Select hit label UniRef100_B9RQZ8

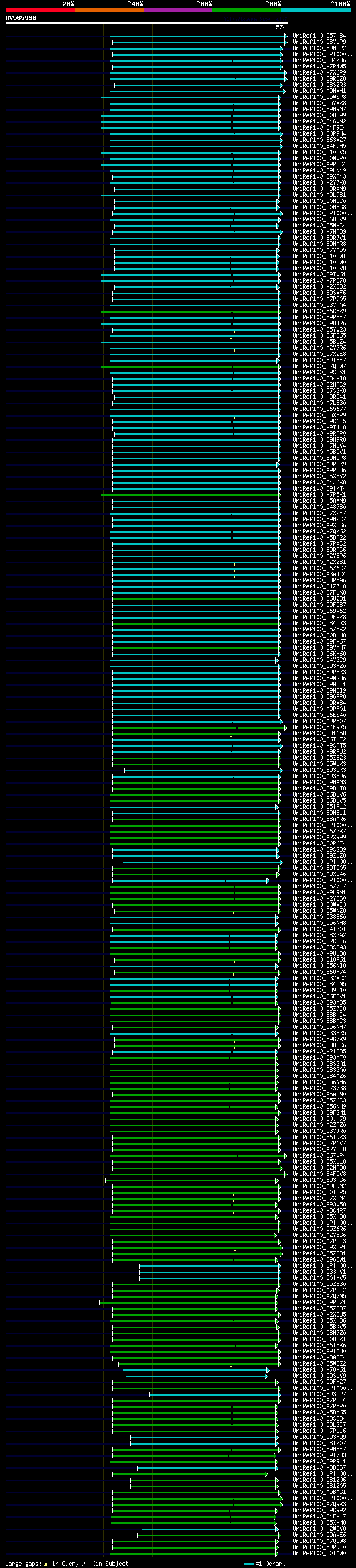pos(319,78)
